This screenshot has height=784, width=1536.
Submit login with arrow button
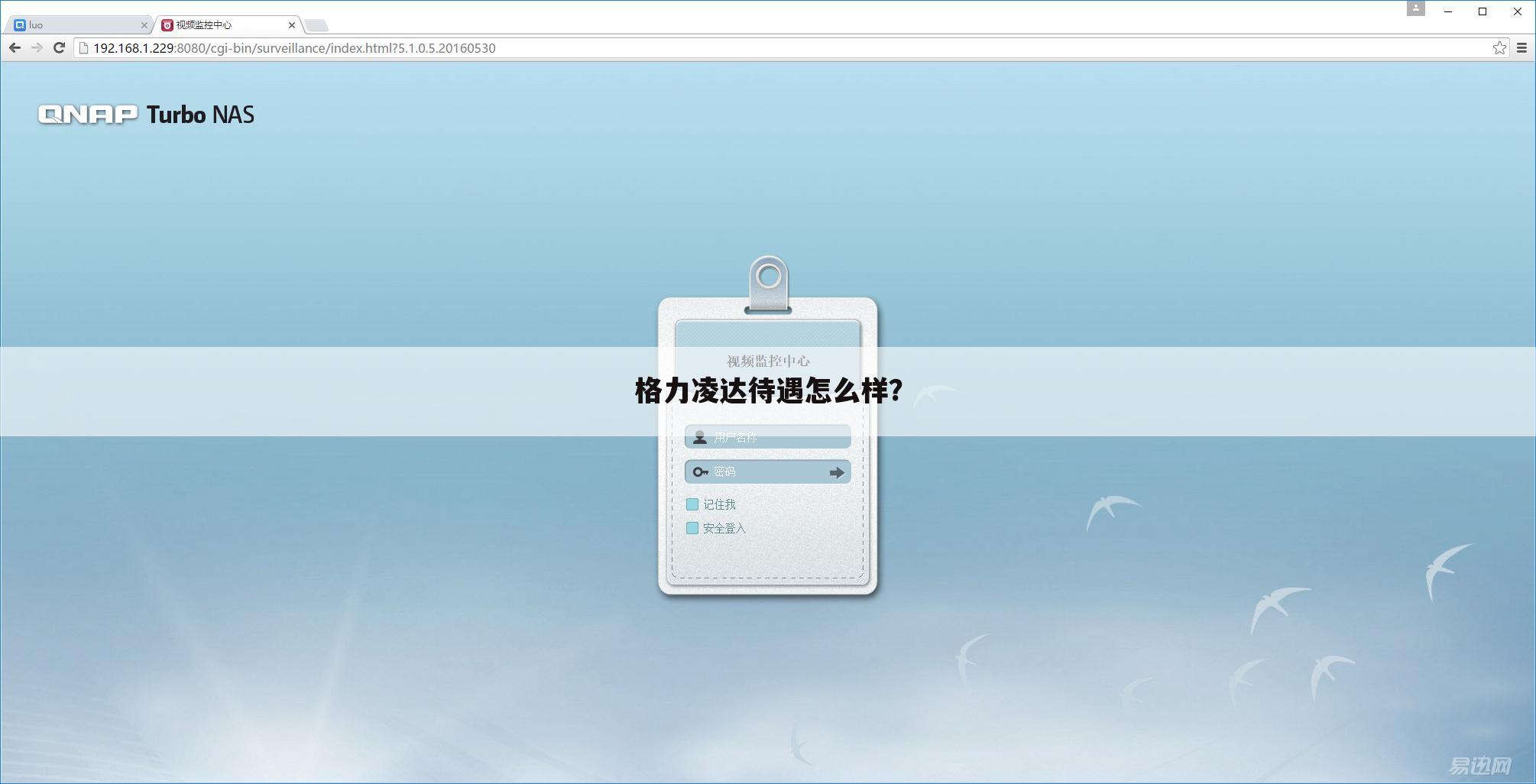coord(837,473)
